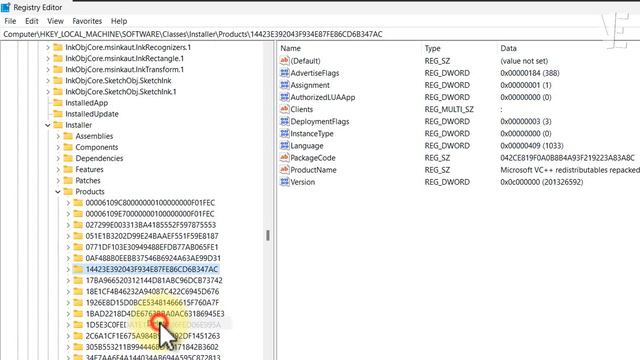Select key 0AF488B0EEBB37546B6924A63AE99D31
The width and height of the screenshot is (640, 360).
coord(153,258)
